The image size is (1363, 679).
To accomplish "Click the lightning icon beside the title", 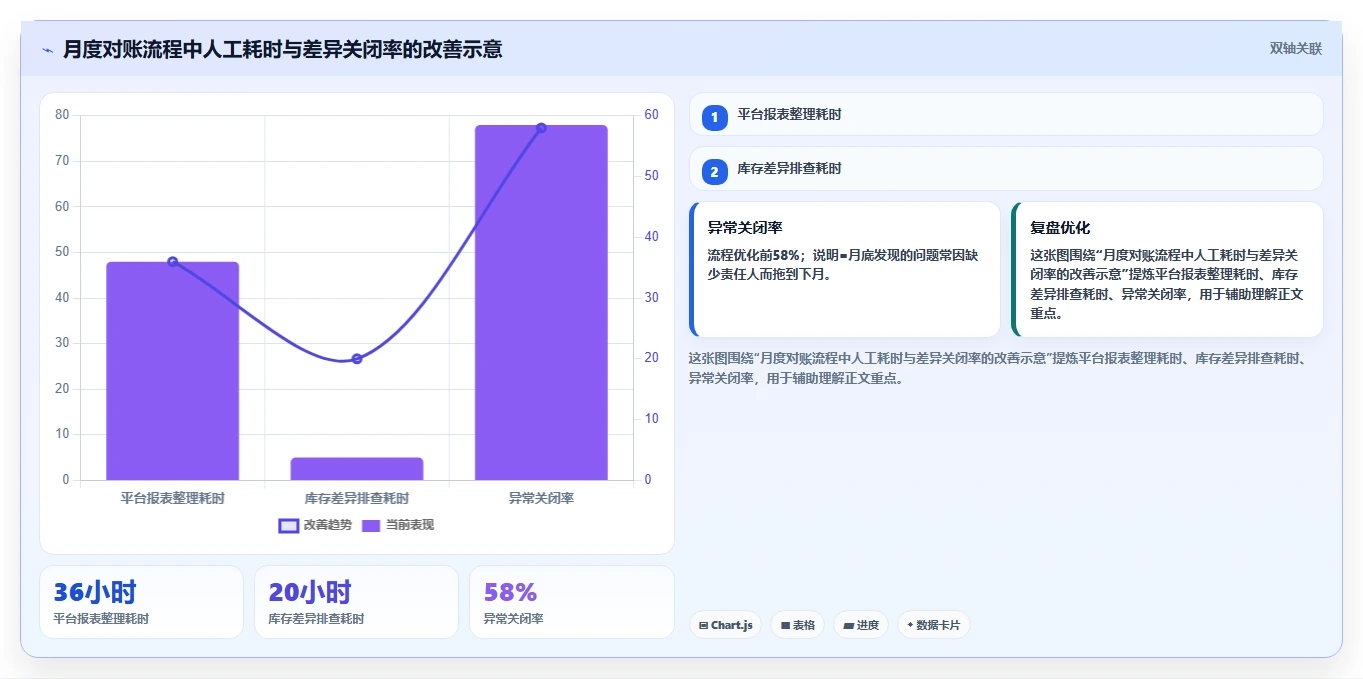I will 47,49.
